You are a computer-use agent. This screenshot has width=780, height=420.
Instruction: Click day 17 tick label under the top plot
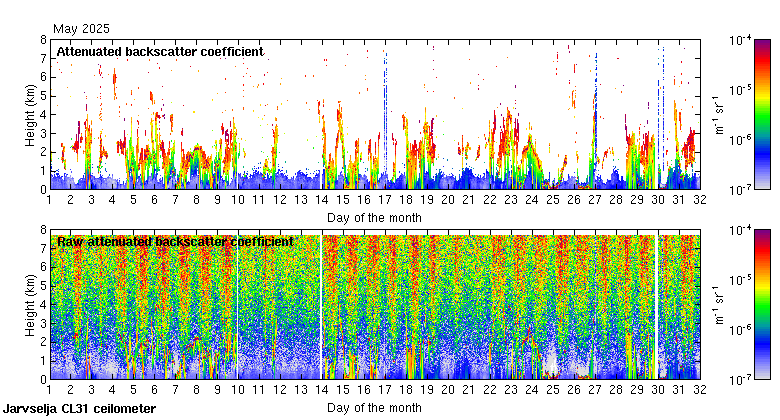point(385,200)
